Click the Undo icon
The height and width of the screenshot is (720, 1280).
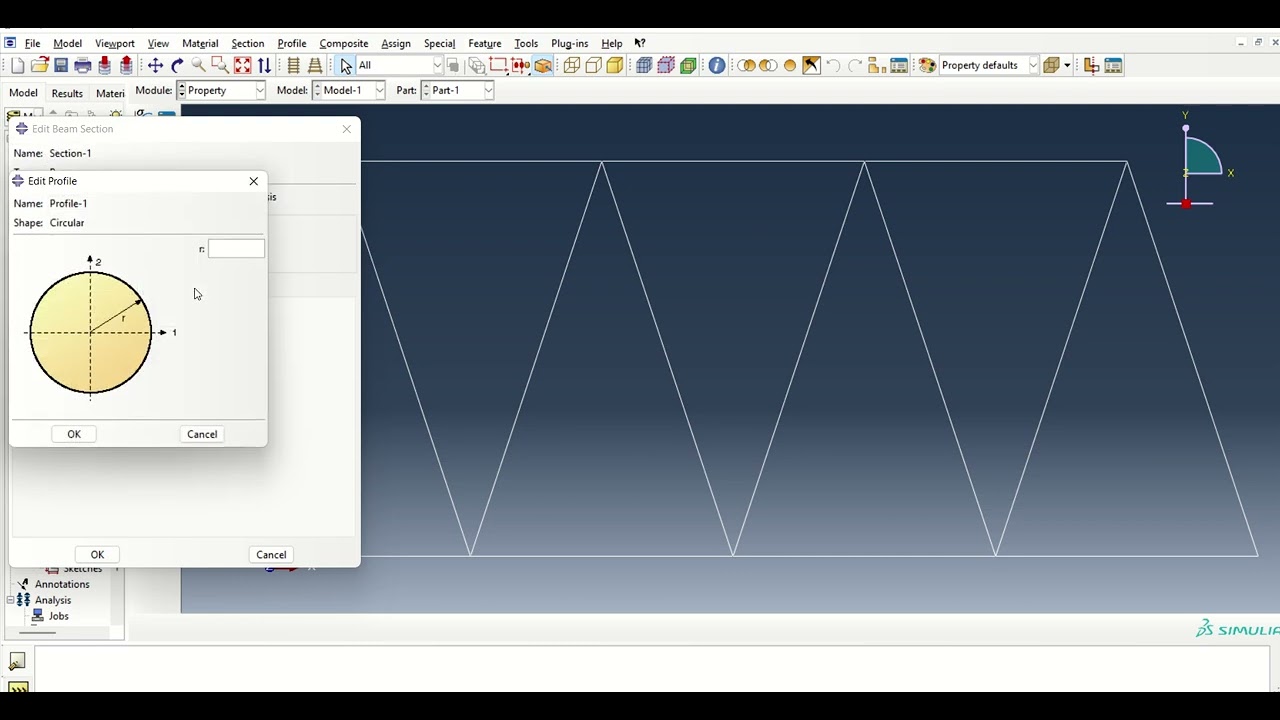point(833,66)
